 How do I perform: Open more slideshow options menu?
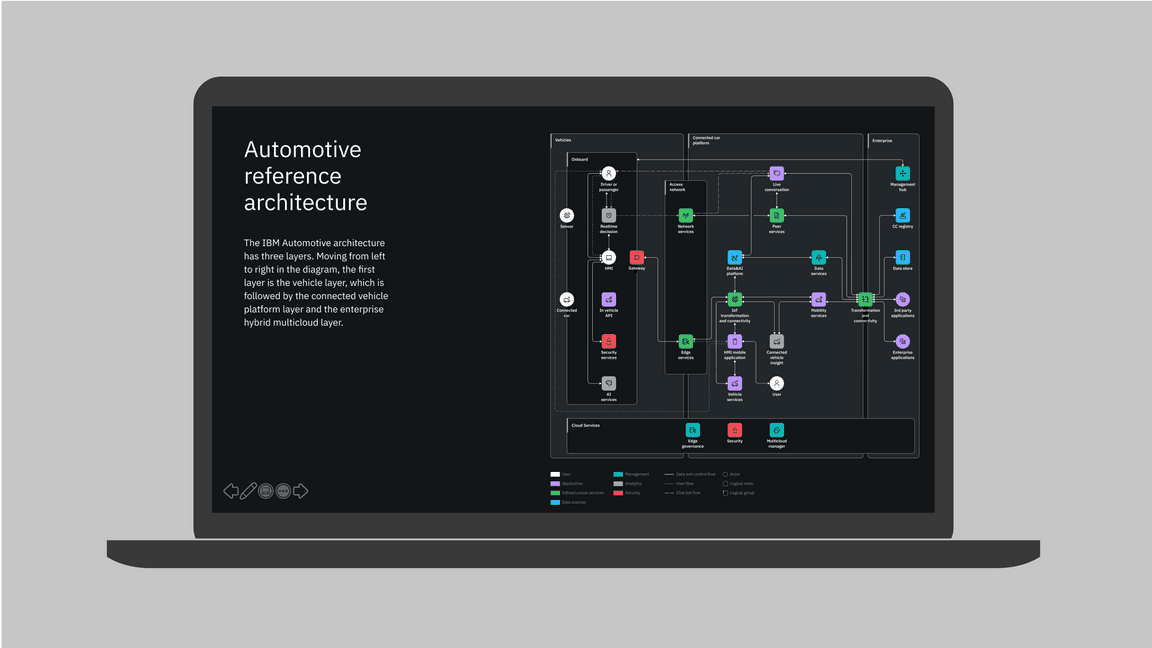pos(283,491)
